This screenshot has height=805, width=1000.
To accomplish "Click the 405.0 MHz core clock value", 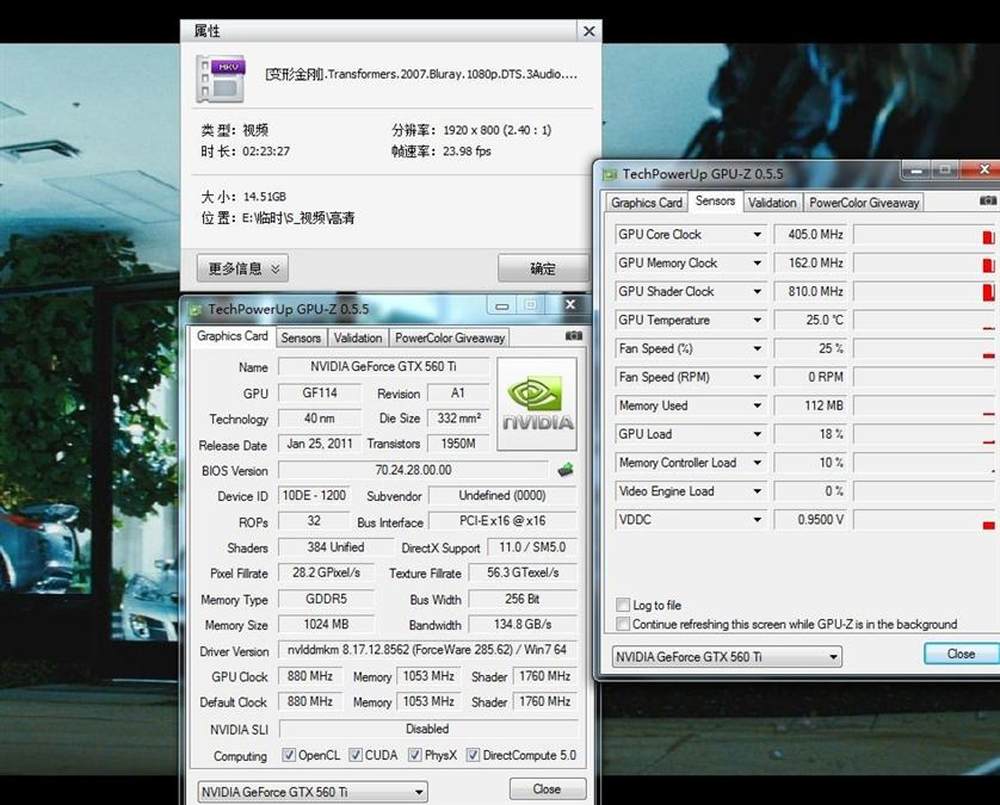I will point(811,234).
